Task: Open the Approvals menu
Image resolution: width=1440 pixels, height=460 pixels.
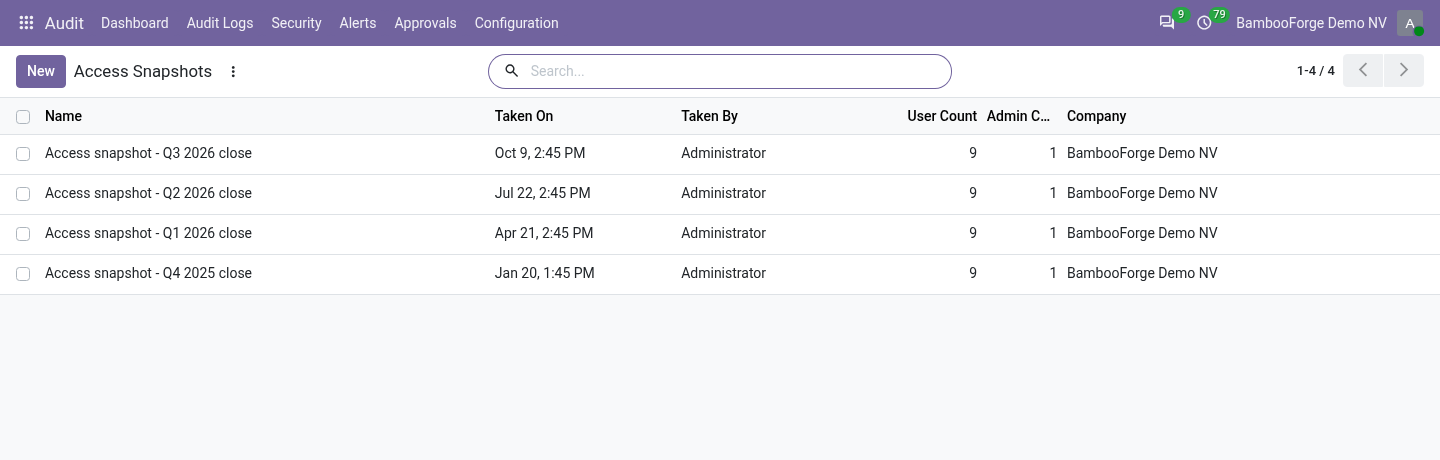Action: coord(425,23)
